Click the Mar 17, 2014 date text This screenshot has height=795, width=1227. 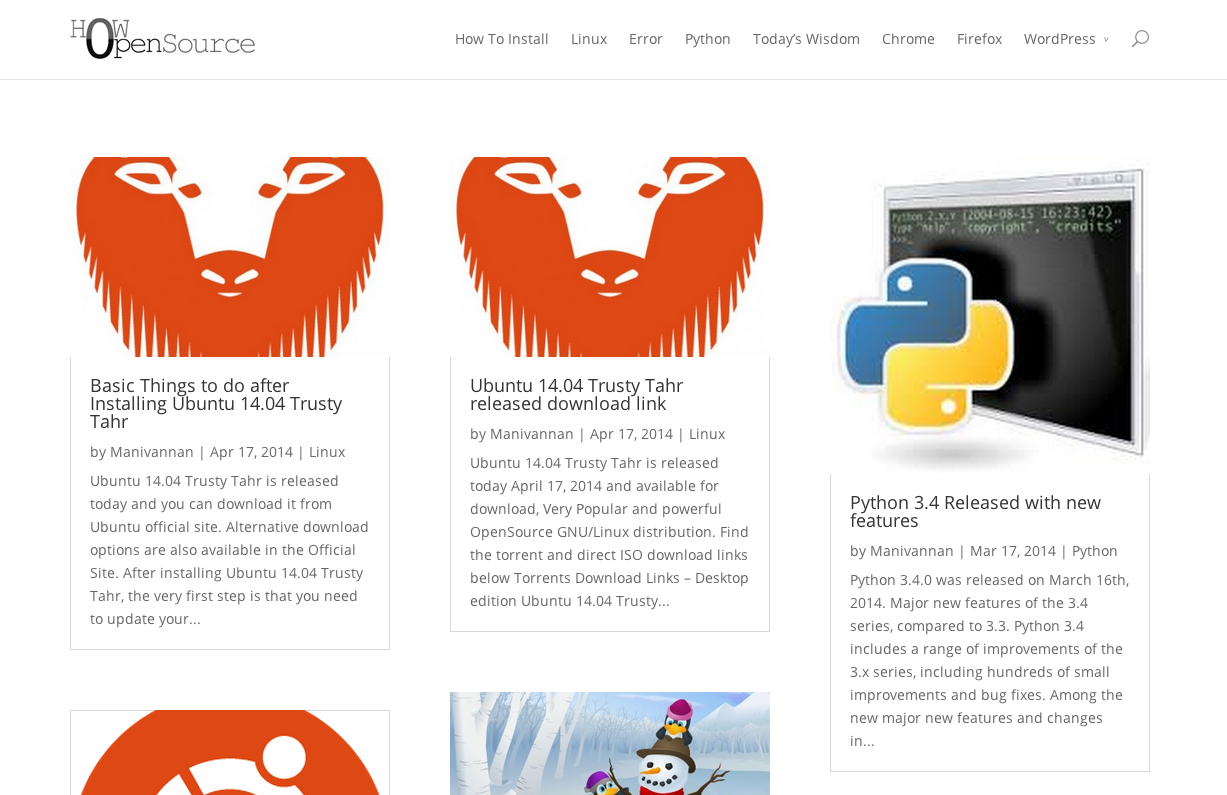1013,551
